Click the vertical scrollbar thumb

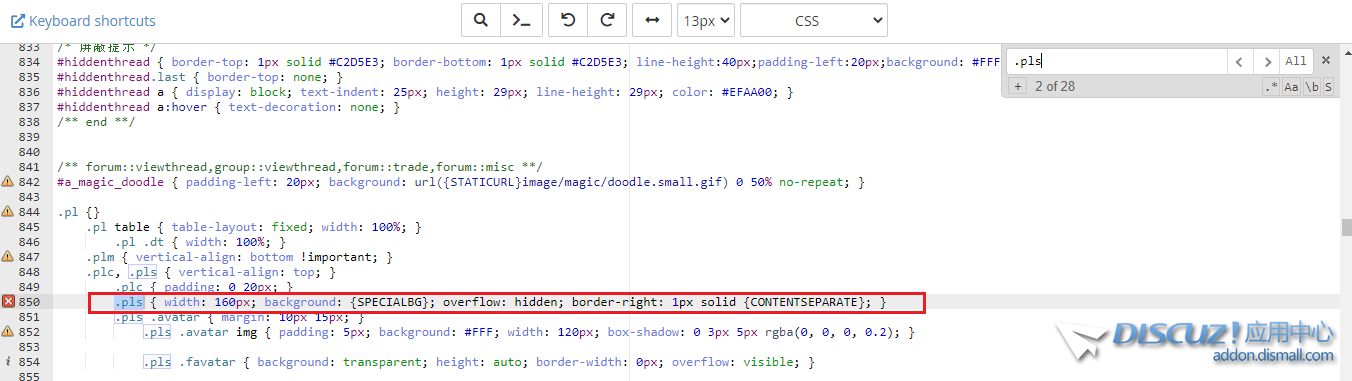1346,228
